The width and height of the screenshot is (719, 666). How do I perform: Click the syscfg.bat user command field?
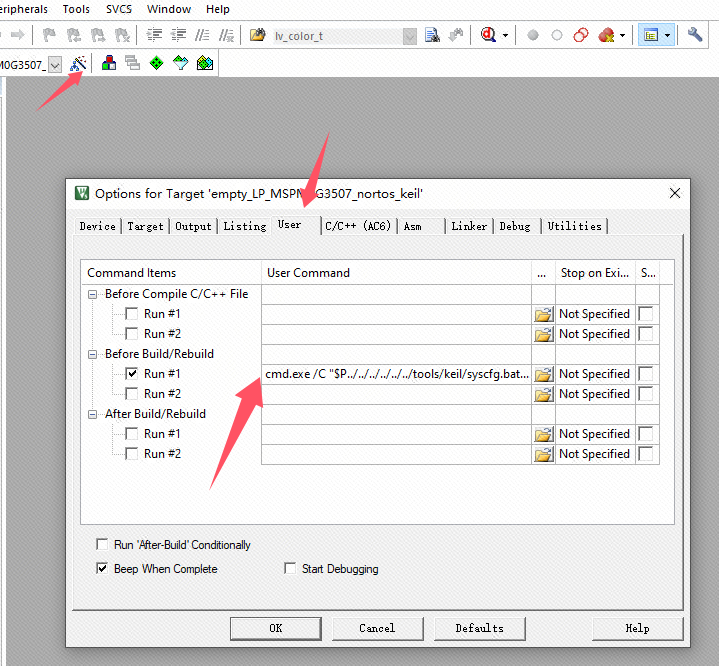396,374
